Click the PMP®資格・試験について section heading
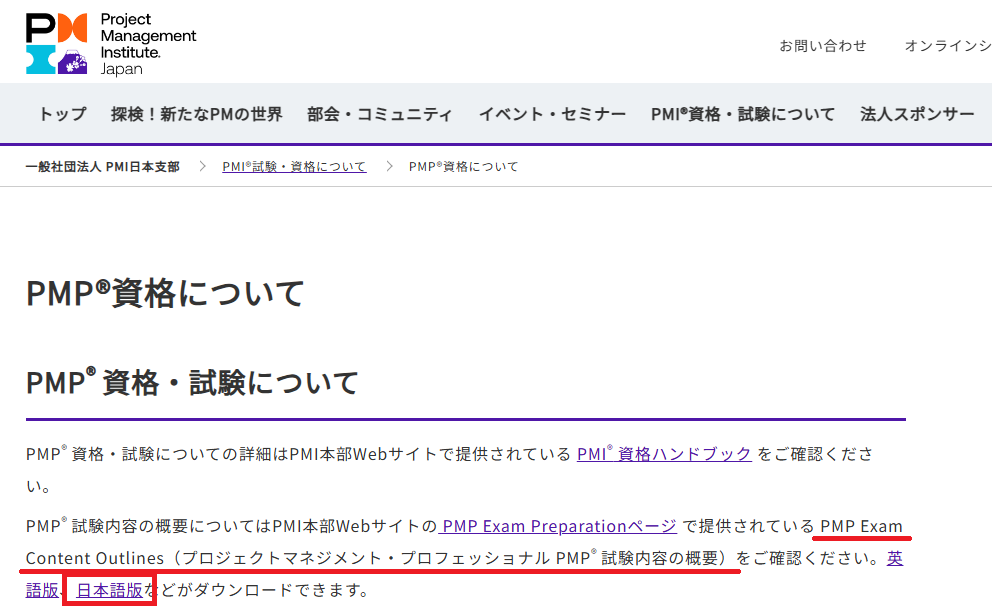Screen dimensions: 992x612 coord(192,382)
